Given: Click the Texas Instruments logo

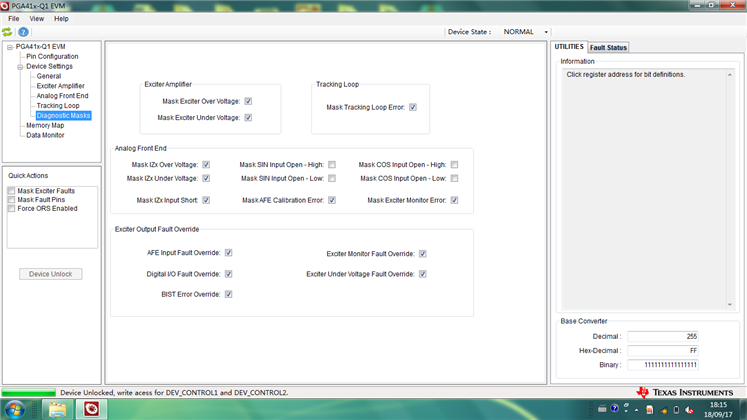Looking at the screenshot, I should (685, 392).
